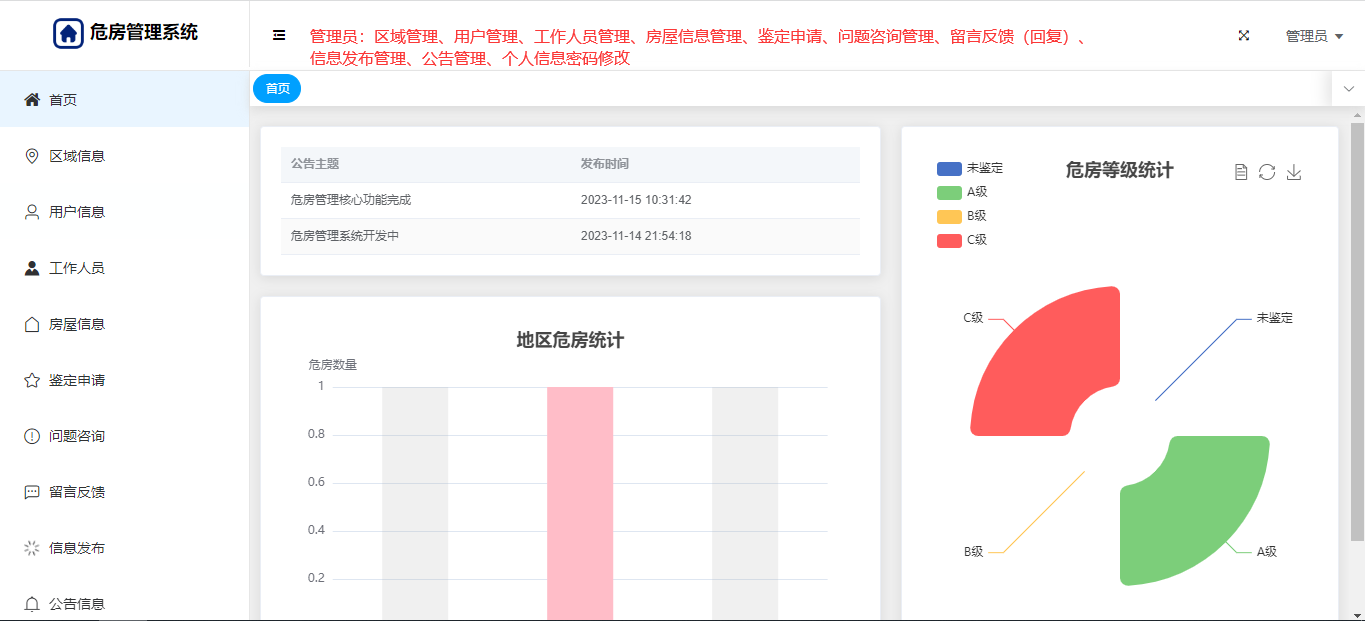Click the 问题咨询 sidebar item
Image resolution: width=1365 pixels, height=621 pixels.
(124, 436)
